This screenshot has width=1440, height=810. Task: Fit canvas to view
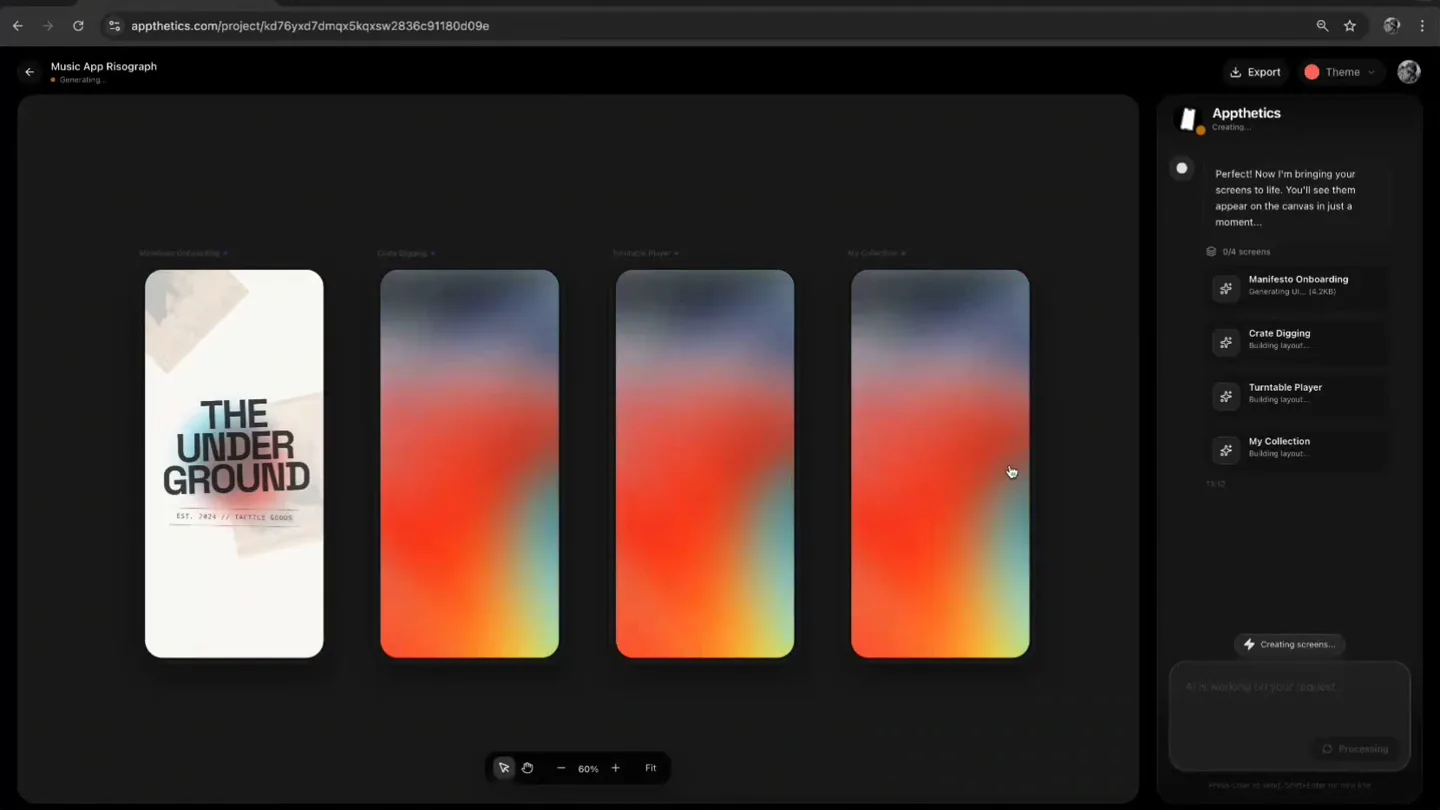650,768
